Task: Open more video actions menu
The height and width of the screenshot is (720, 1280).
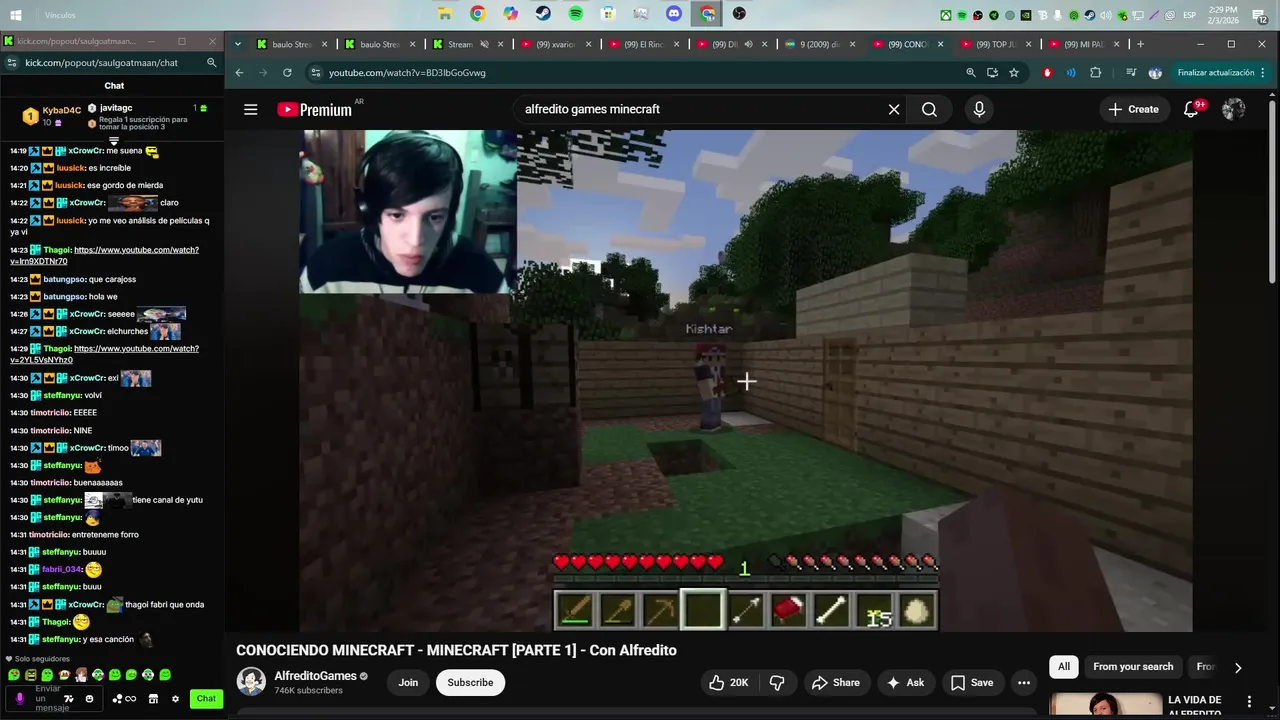Action: click(1023, 683)
